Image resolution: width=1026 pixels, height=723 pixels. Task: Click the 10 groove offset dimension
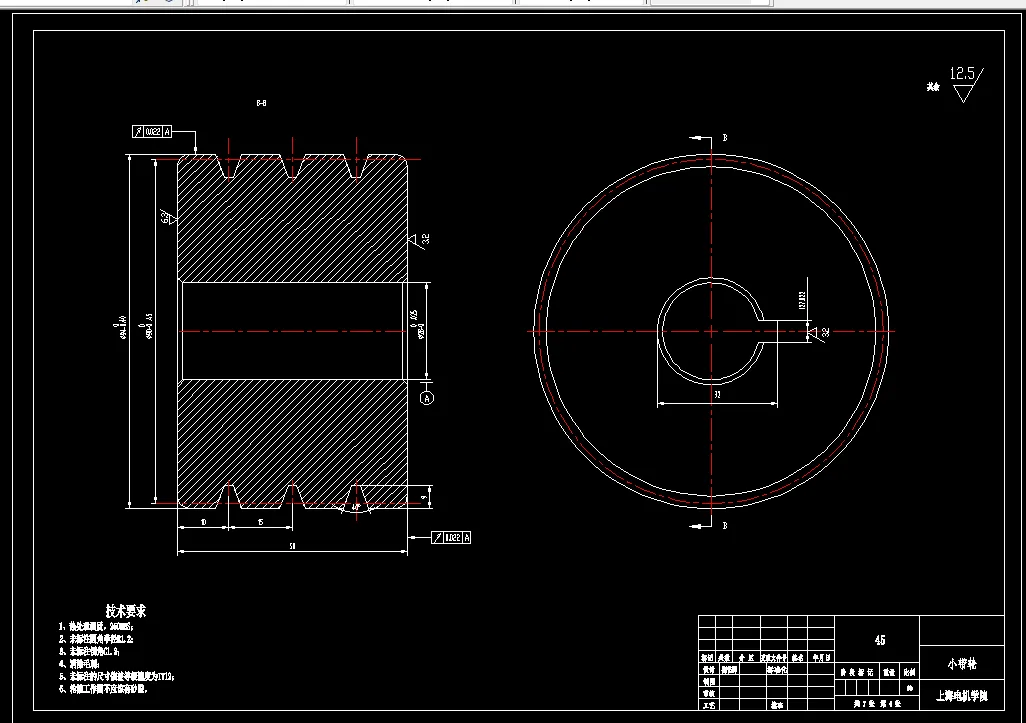pyautogui.click(x=203, y=522)
